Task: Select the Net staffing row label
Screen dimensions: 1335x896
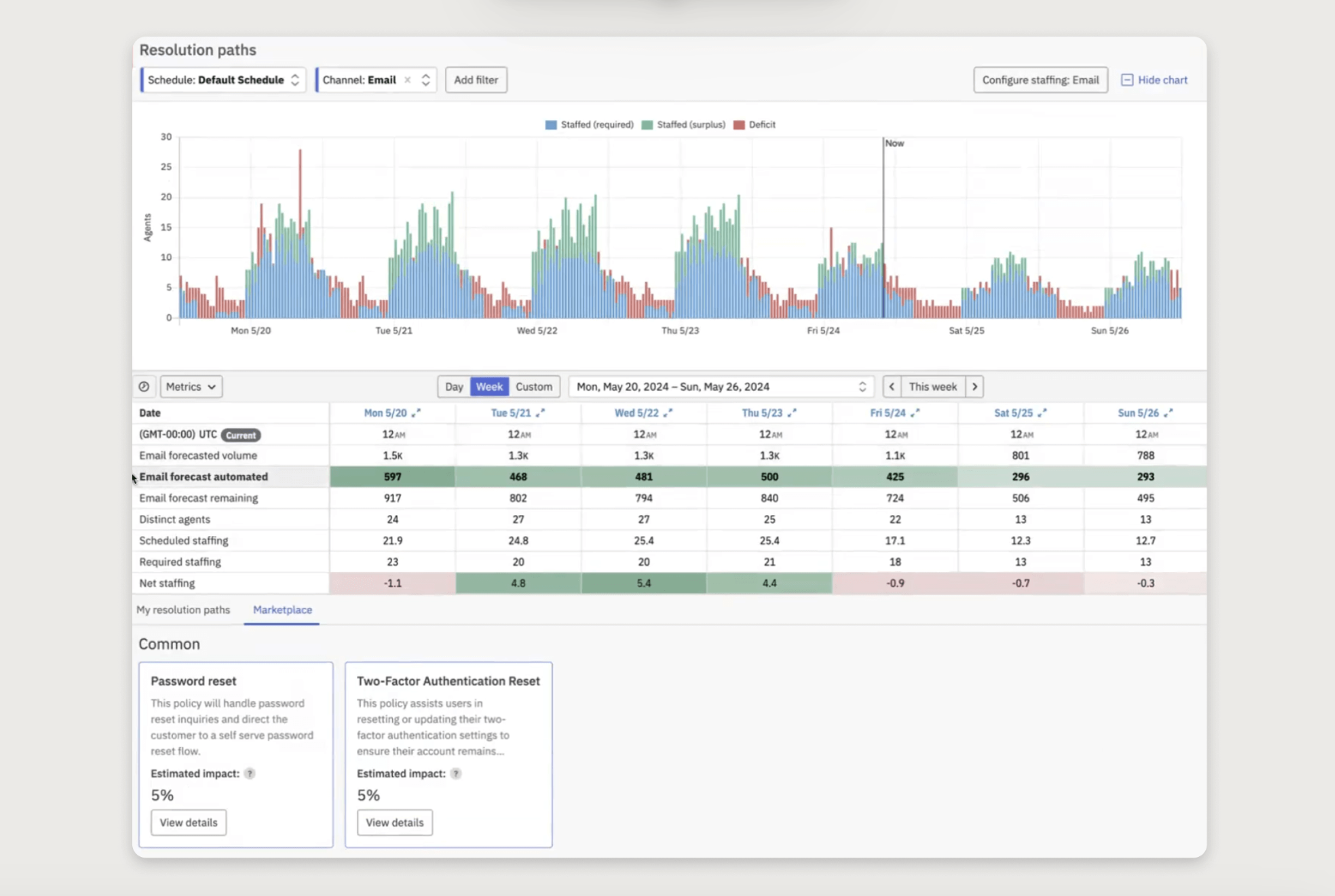Action: [x=167, y=583]
